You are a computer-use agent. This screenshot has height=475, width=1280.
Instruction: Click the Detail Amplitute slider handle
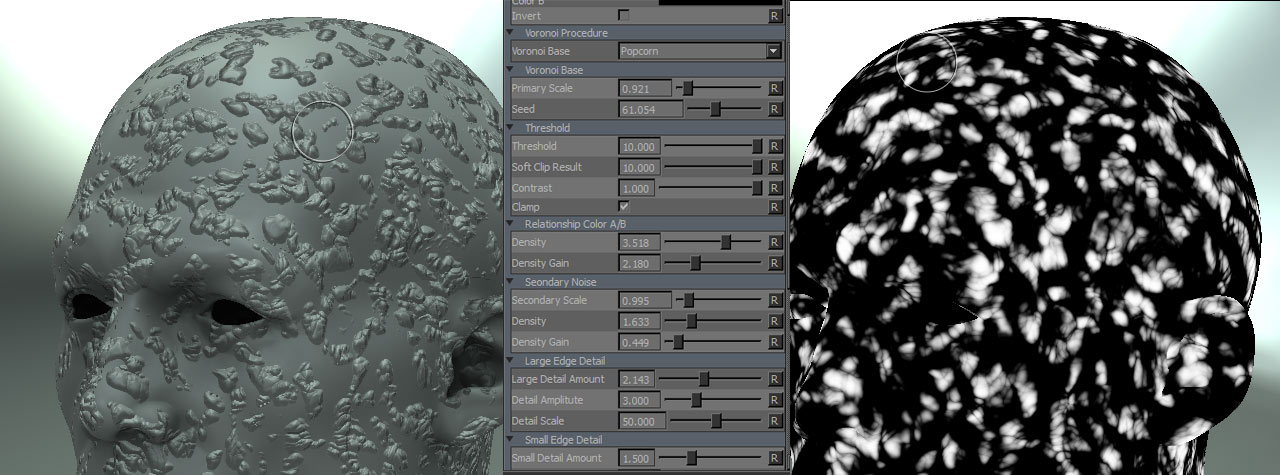[696, 400]
